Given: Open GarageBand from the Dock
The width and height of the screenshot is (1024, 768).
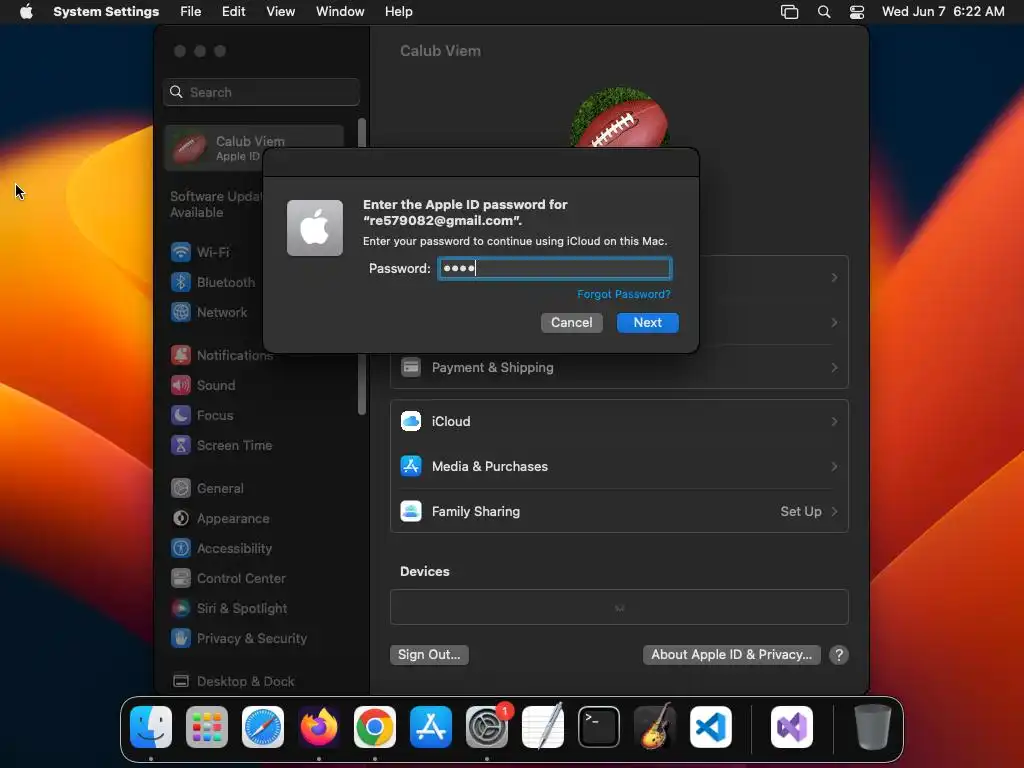Looking at the screenshot, I should point(655,727).
